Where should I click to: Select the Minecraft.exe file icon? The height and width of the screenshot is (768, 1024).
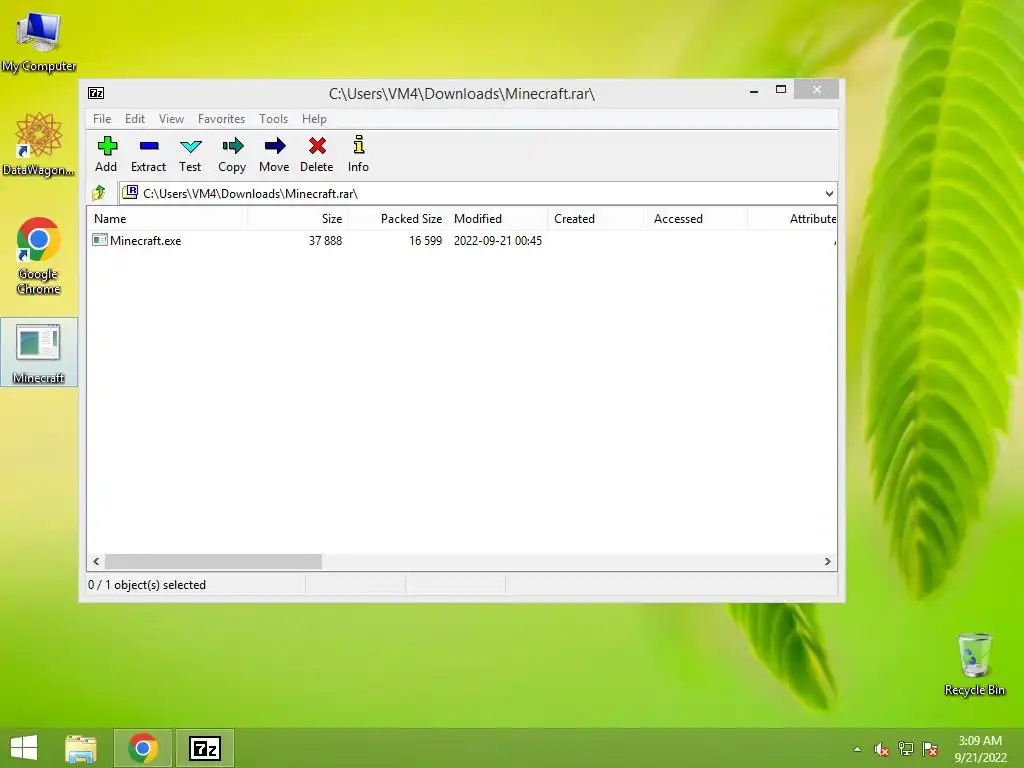click(x=99, y=240)
